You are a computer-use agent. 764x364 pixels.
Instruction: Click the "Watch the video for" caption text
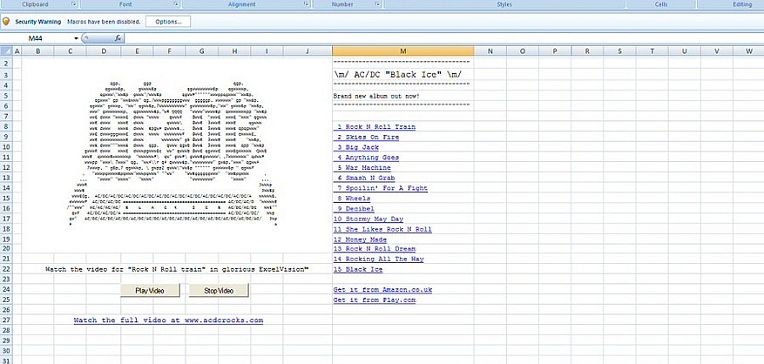(177, 269)
